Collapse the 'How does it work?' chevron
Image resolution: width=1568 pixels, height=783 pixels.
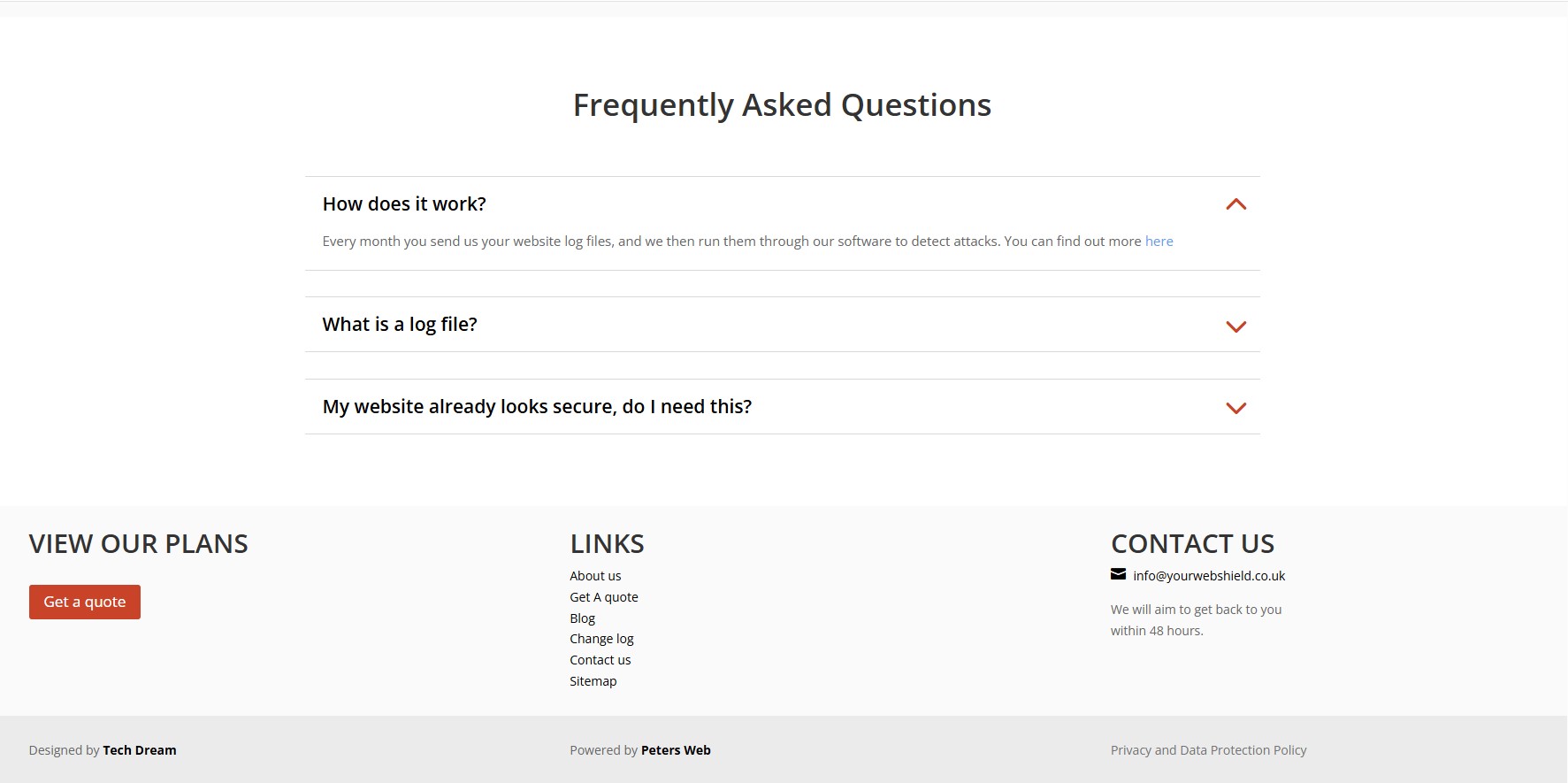[x=1235, y=204]
